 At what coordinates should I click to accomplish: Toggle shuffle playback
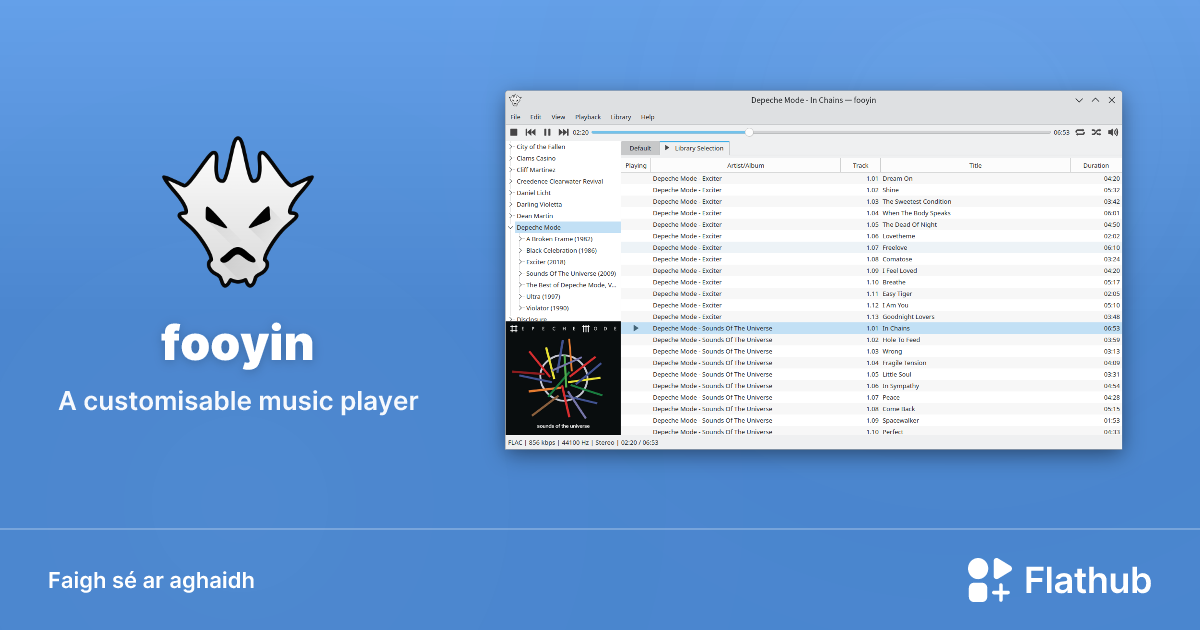(x=1096, y=132)
